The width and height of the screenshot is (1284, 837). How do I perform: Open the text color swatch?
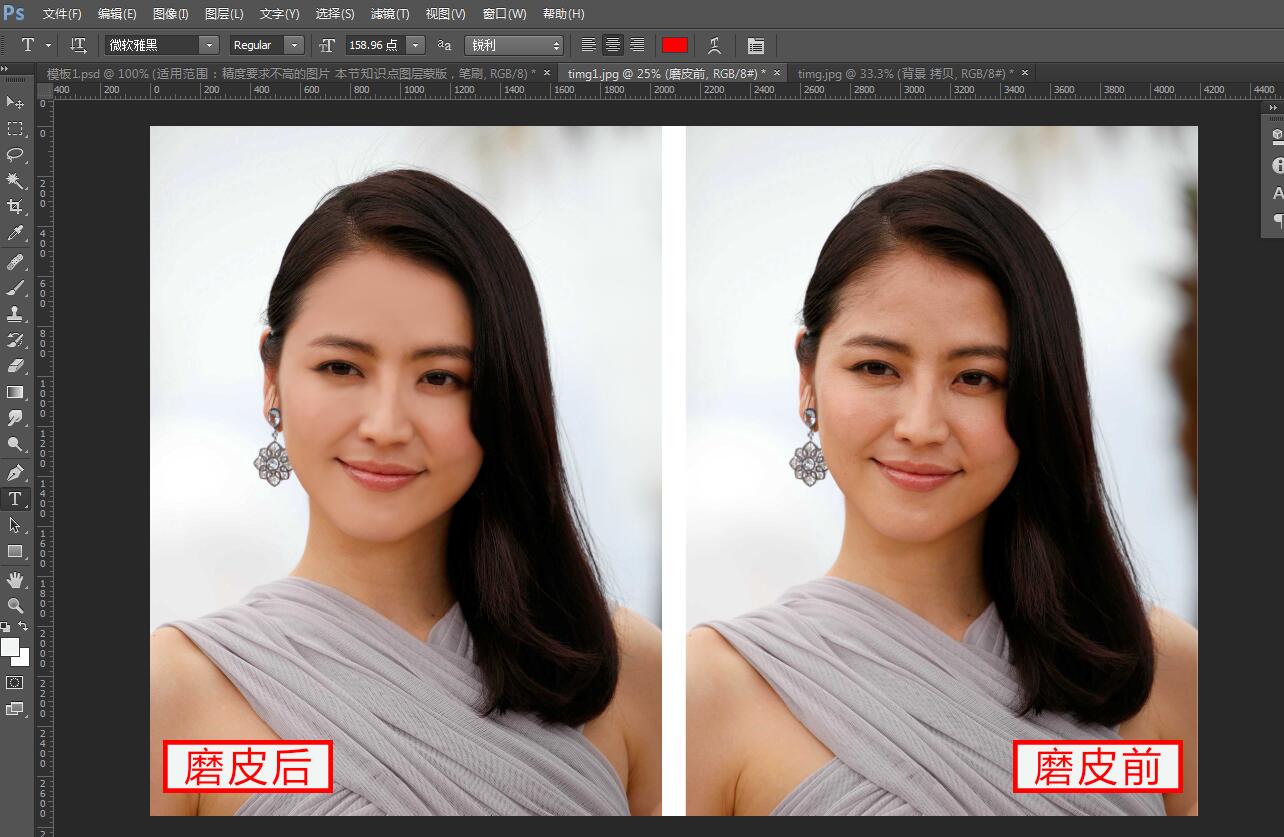point(675,45)
